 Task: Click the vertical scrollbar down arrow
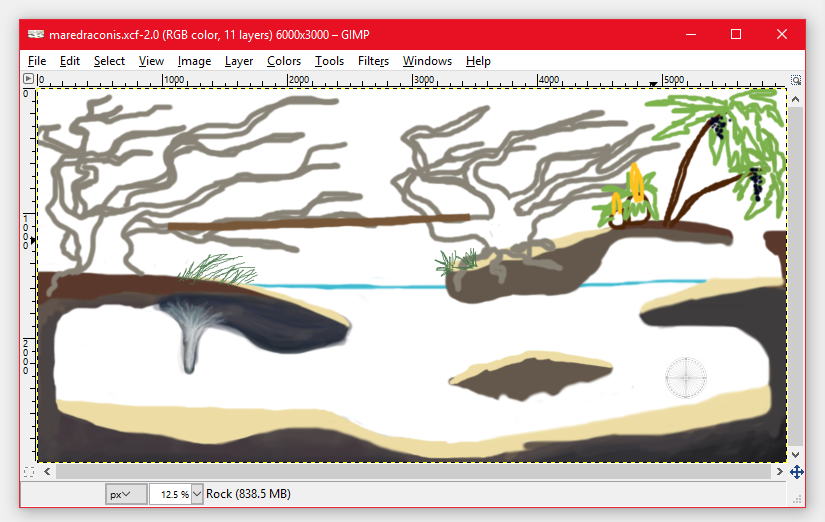796,455
